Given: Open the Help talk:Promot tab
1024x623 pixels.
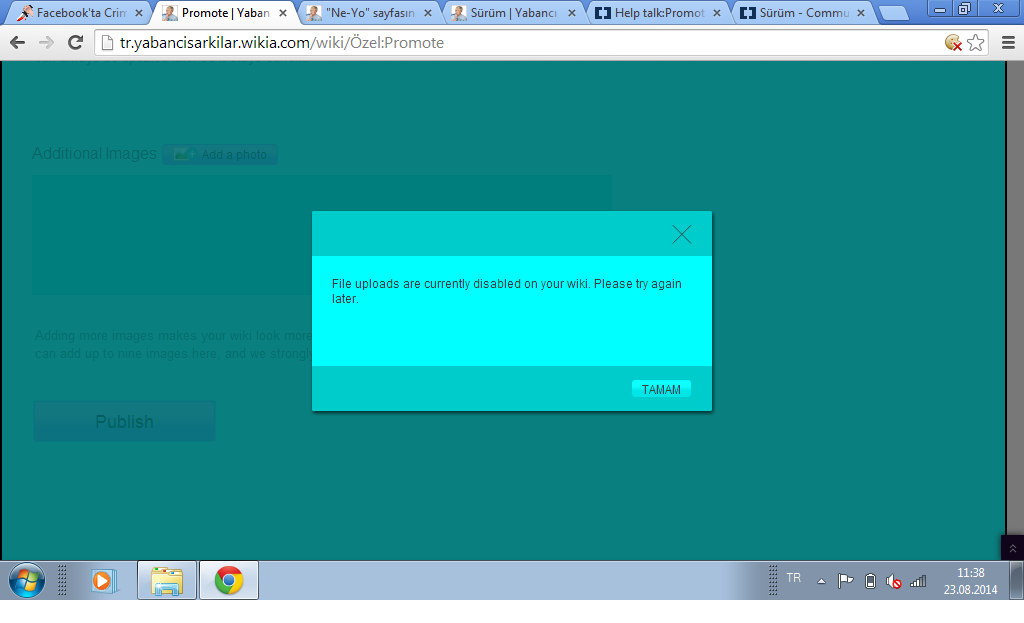Looking at the screenshot, I should tap(658, 12).
